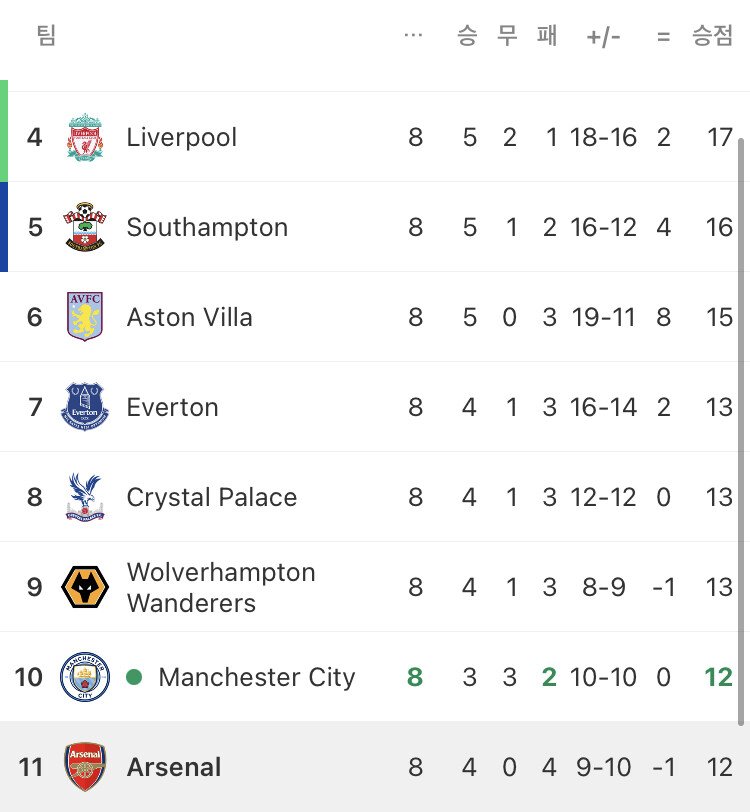Click the 팀 team column header
Image resolution: width=750 pixels, height=812 pixels.
[46, 37]
